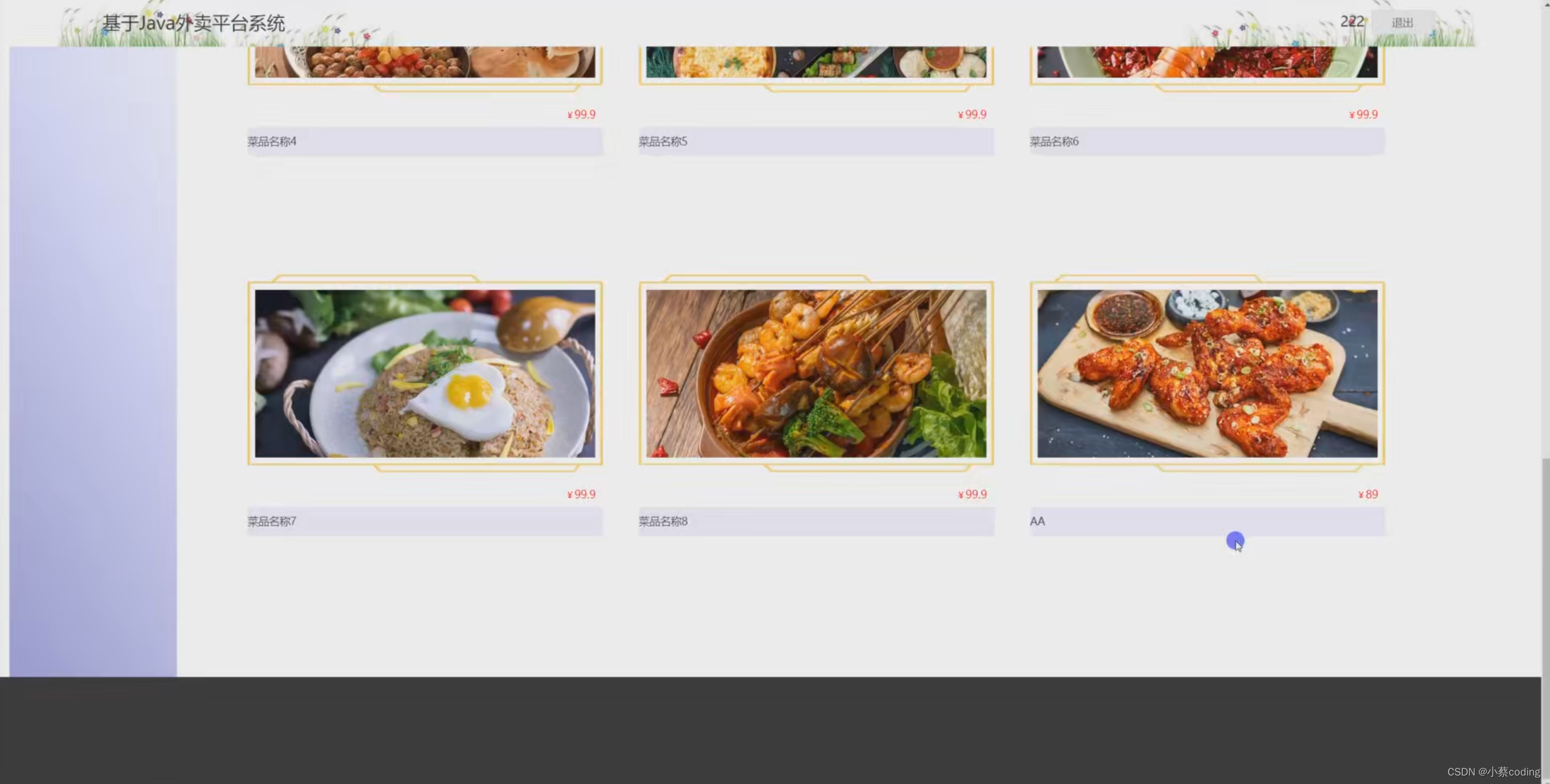Click the ¥99.9 price above 菜品名称7
The image size is (1550, 784).
pyautogui.click(x=581, y=495)
